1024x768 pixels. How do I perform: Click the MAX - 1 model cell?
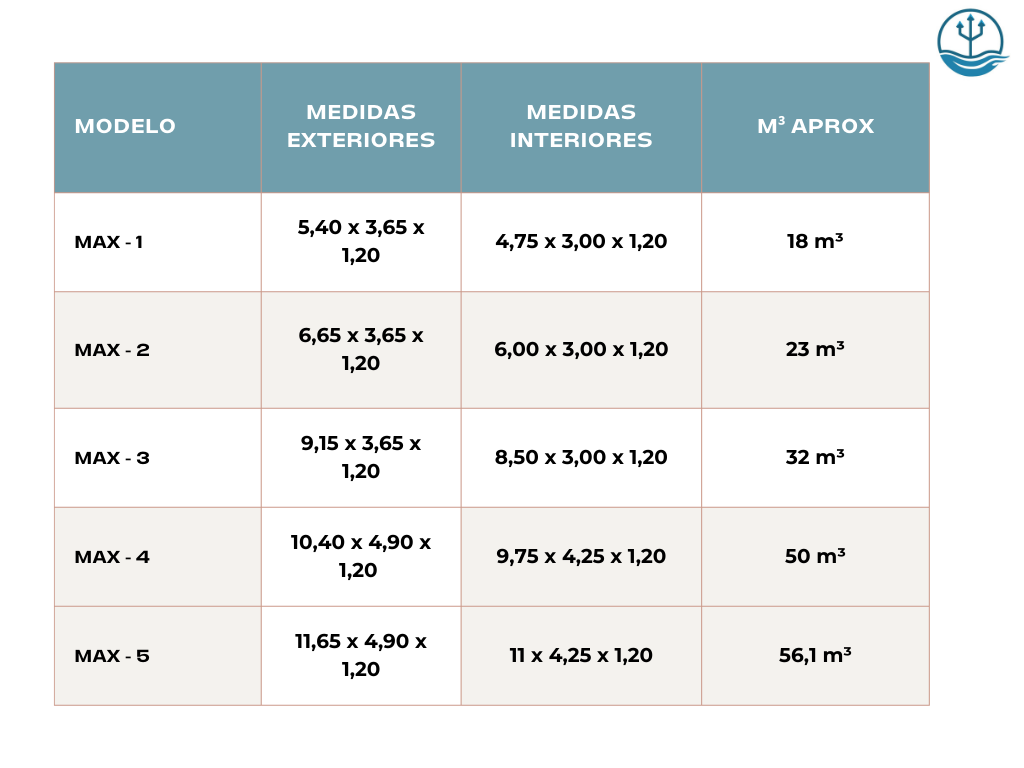pyautogui.click(x=109, y=242)
